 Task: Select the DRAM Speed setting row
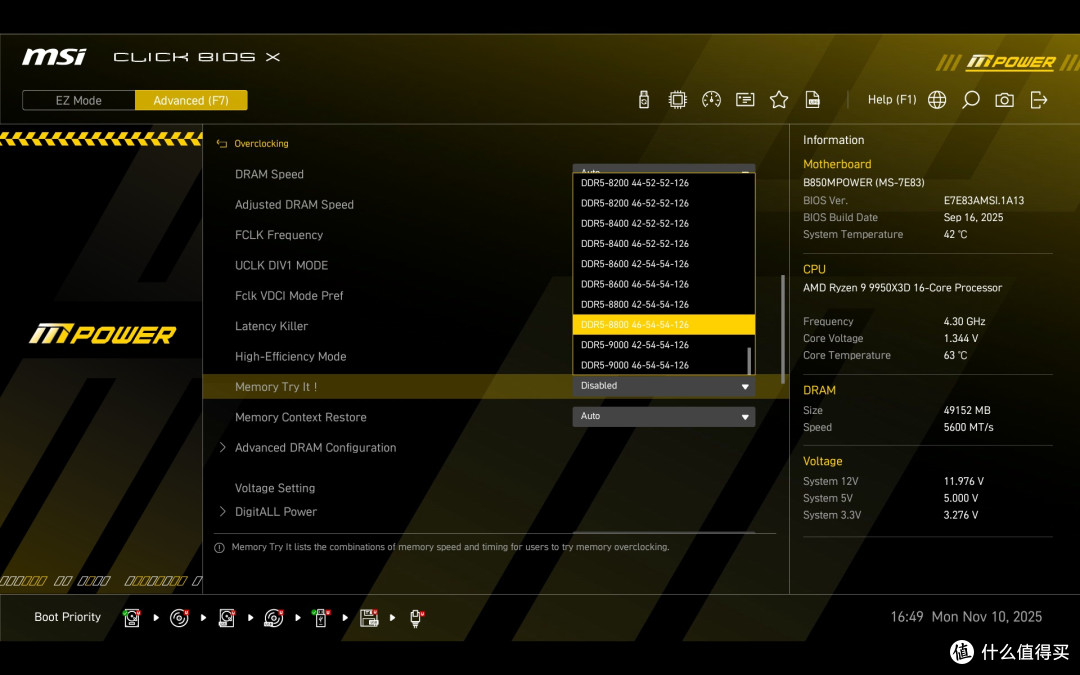coord(269,174)
